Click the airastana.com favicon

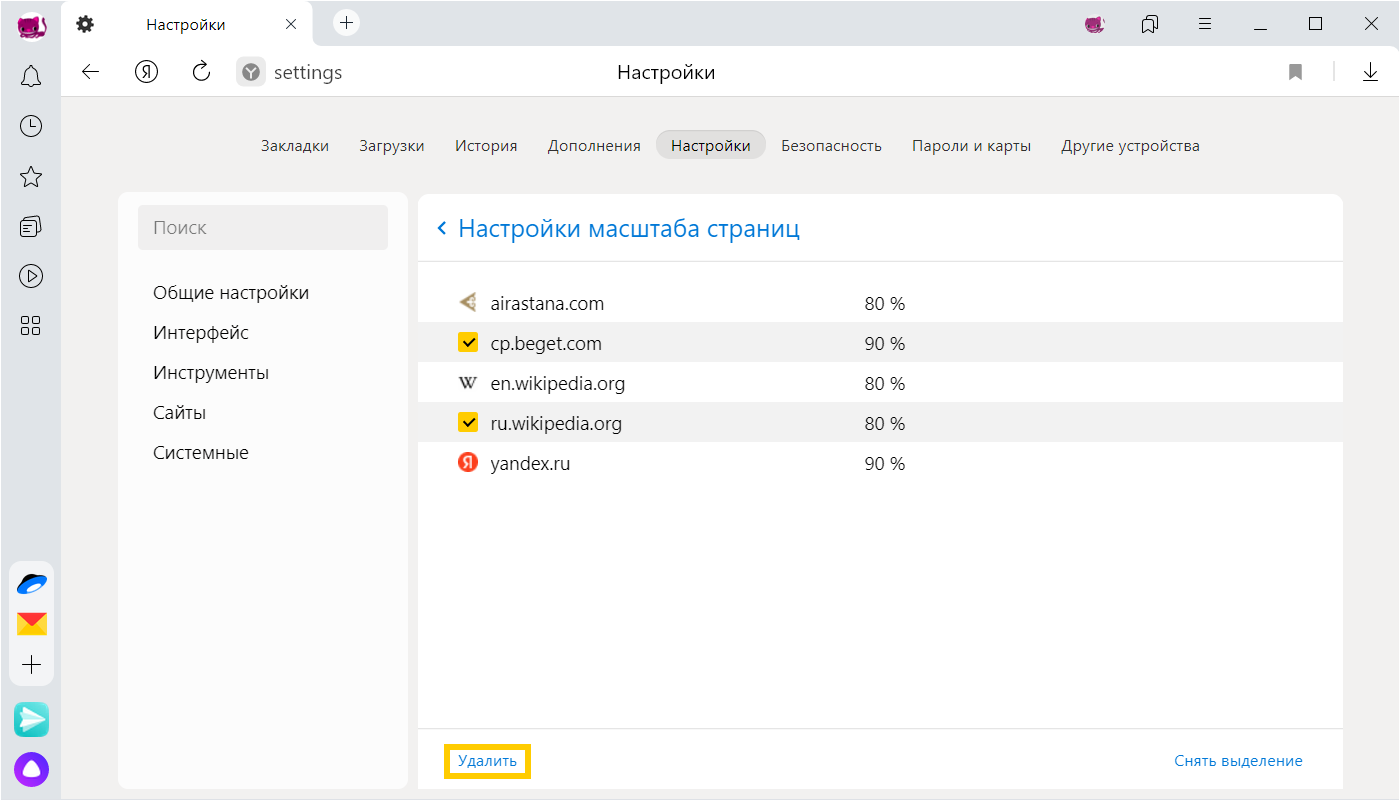(x=467, y=302)
